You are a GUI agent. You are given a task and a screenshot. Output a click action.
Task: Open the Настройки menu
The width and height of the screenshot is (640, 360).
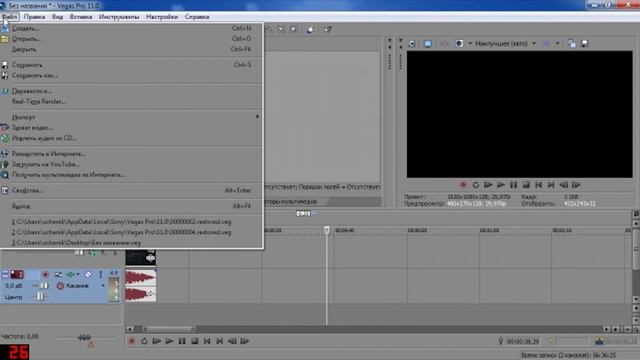pyautogui.click(x=162, y=17)
